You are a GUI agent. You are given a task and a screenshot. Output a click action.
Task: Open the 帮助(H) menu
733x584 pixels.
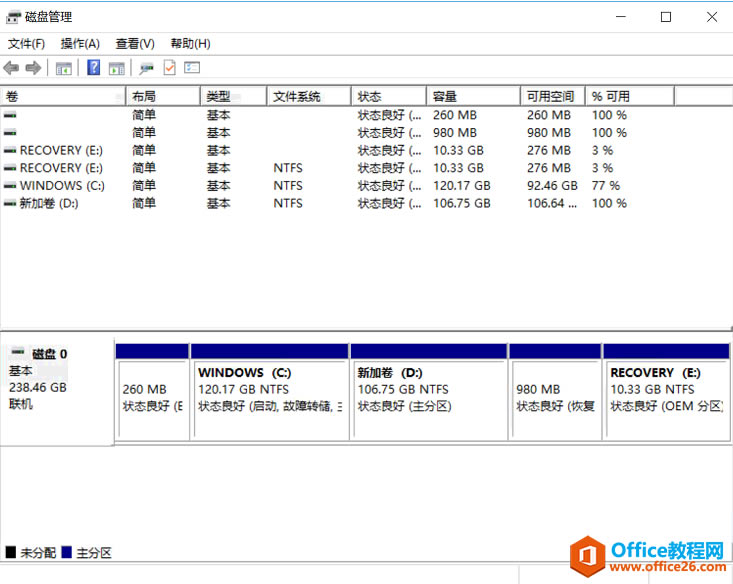190,44
